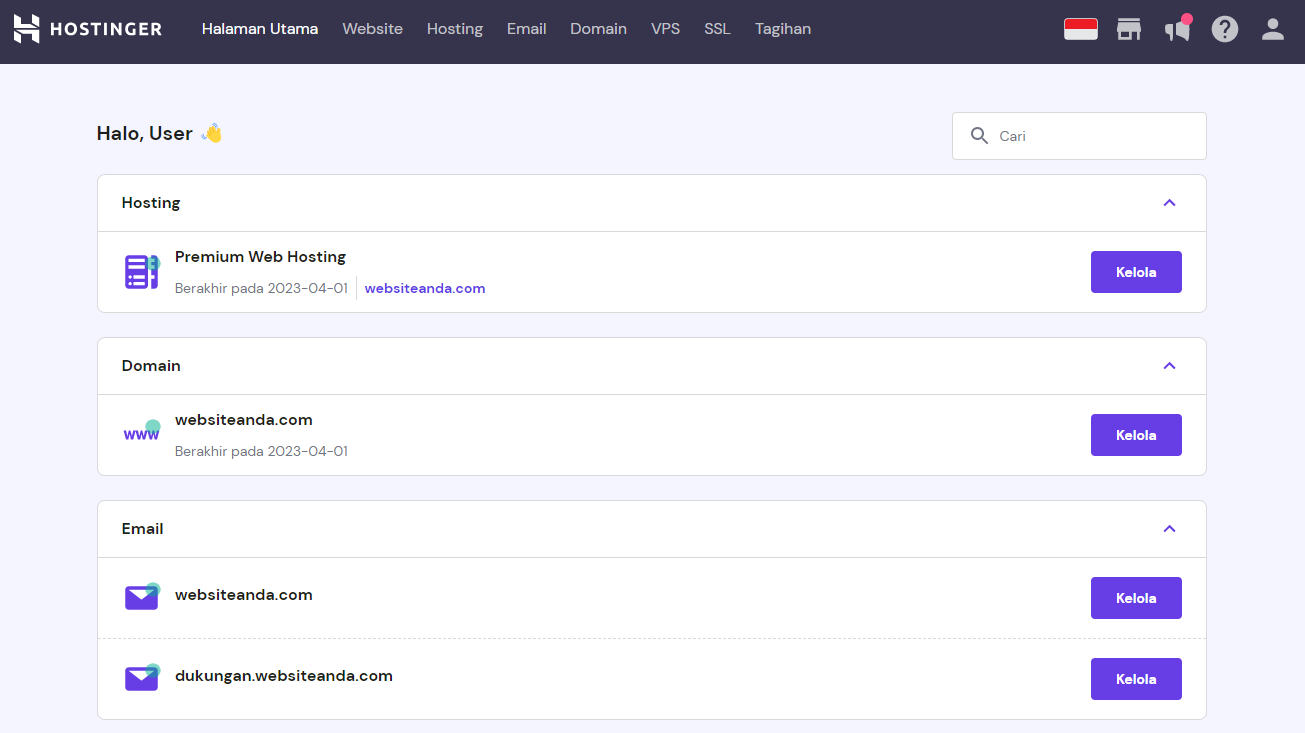Screen dimensions: 1305x733
Task: Click the hosting expiry date text
Action: pyautogui.click(x=261, y=288)
